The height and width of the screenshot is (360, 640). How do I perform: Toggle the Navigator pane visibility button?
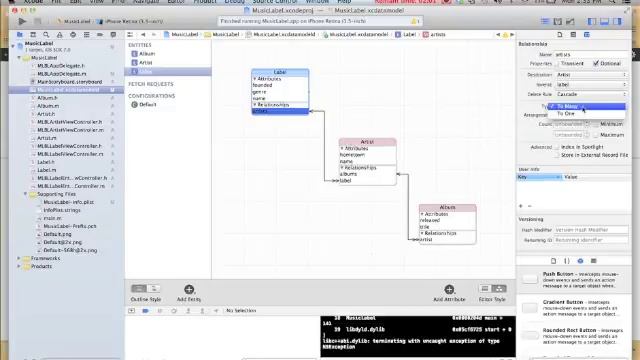pos(591,21)
